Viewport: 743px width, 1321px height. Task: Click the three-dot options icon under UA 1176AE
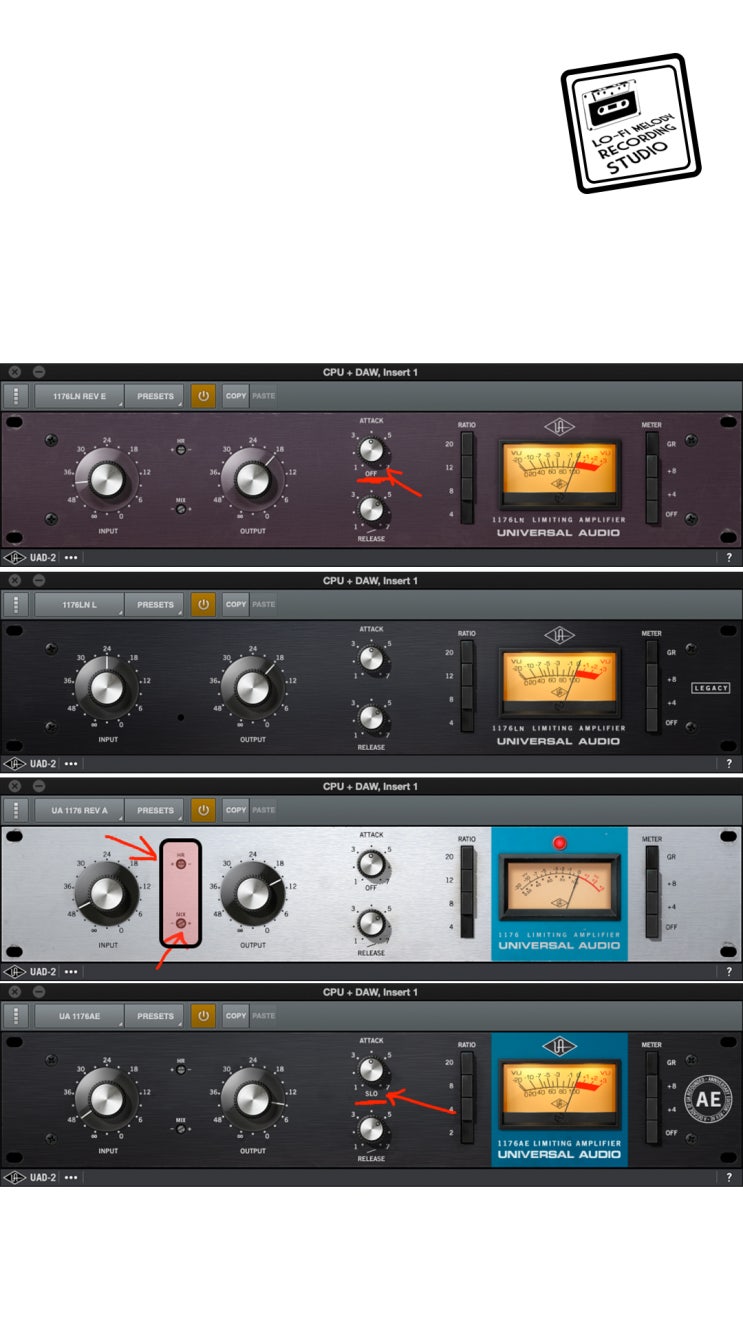click(71, 1177)
